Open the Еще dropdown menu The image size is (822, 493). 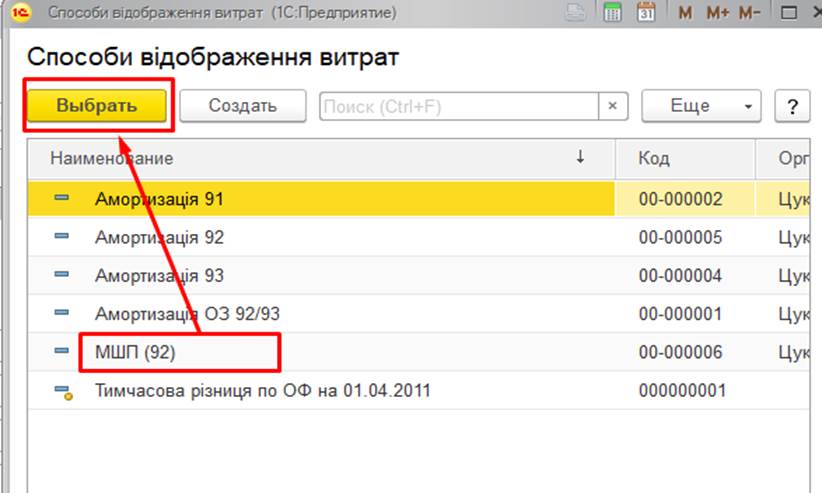tap(700, 106)
